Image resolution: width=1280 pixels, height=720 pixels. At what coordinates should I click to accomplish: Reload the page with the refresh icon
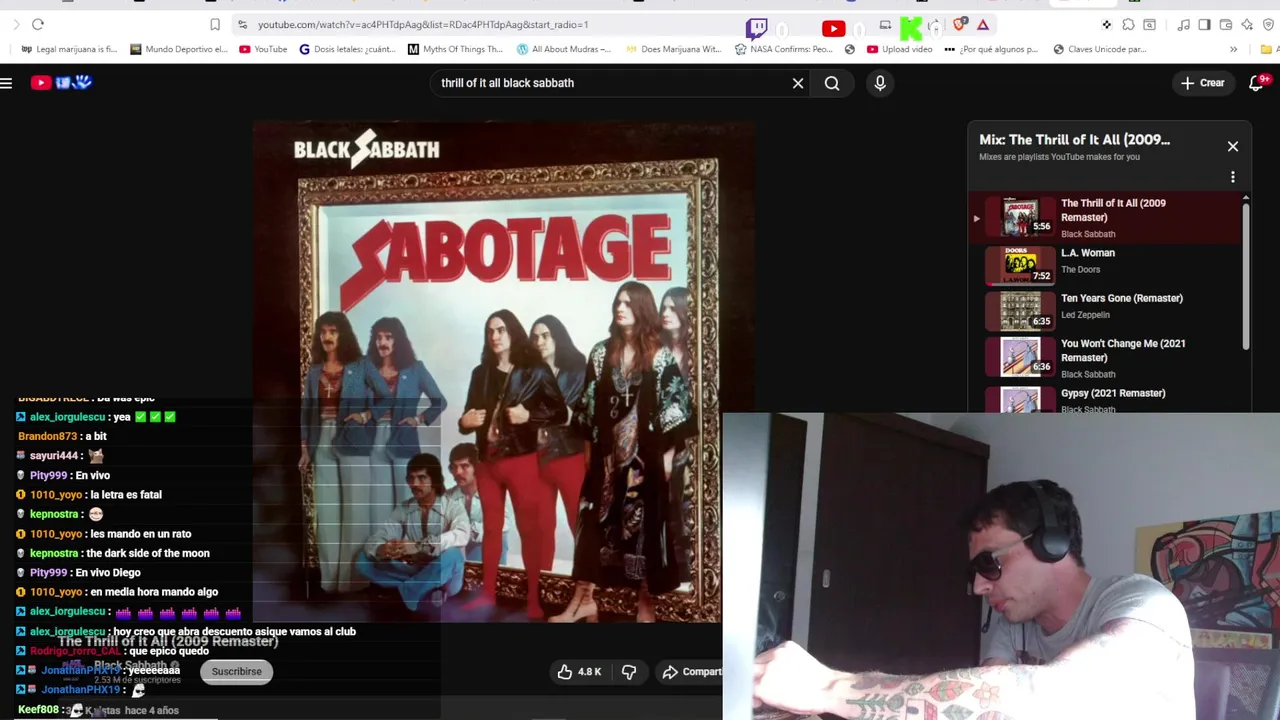click(38, 24)
